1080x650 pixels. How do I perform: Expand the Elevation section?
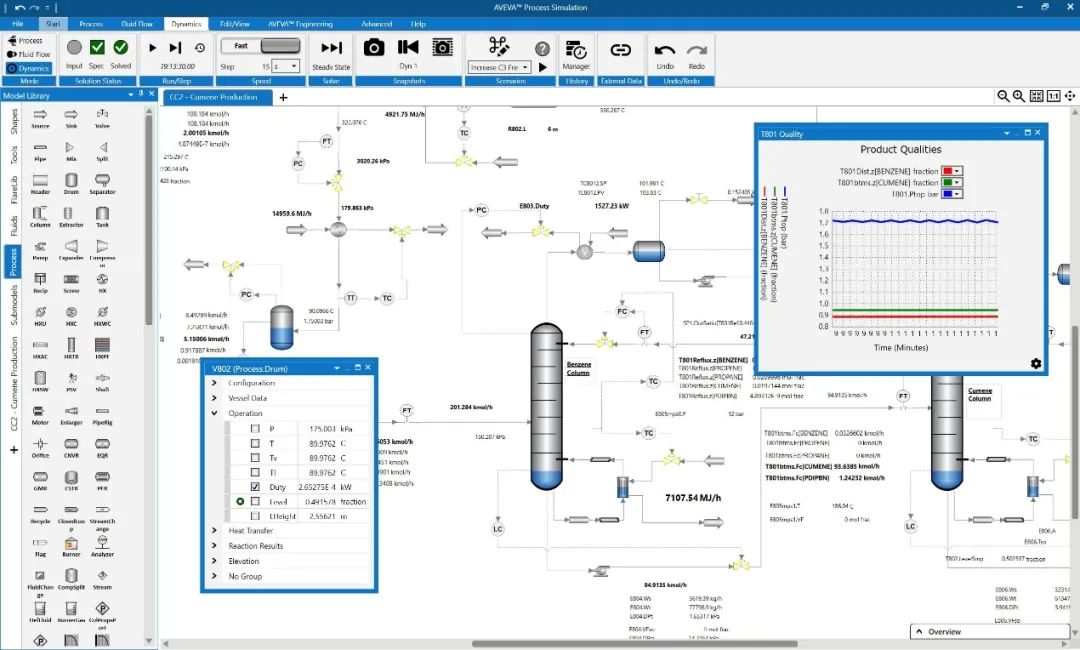click(214, 561)
